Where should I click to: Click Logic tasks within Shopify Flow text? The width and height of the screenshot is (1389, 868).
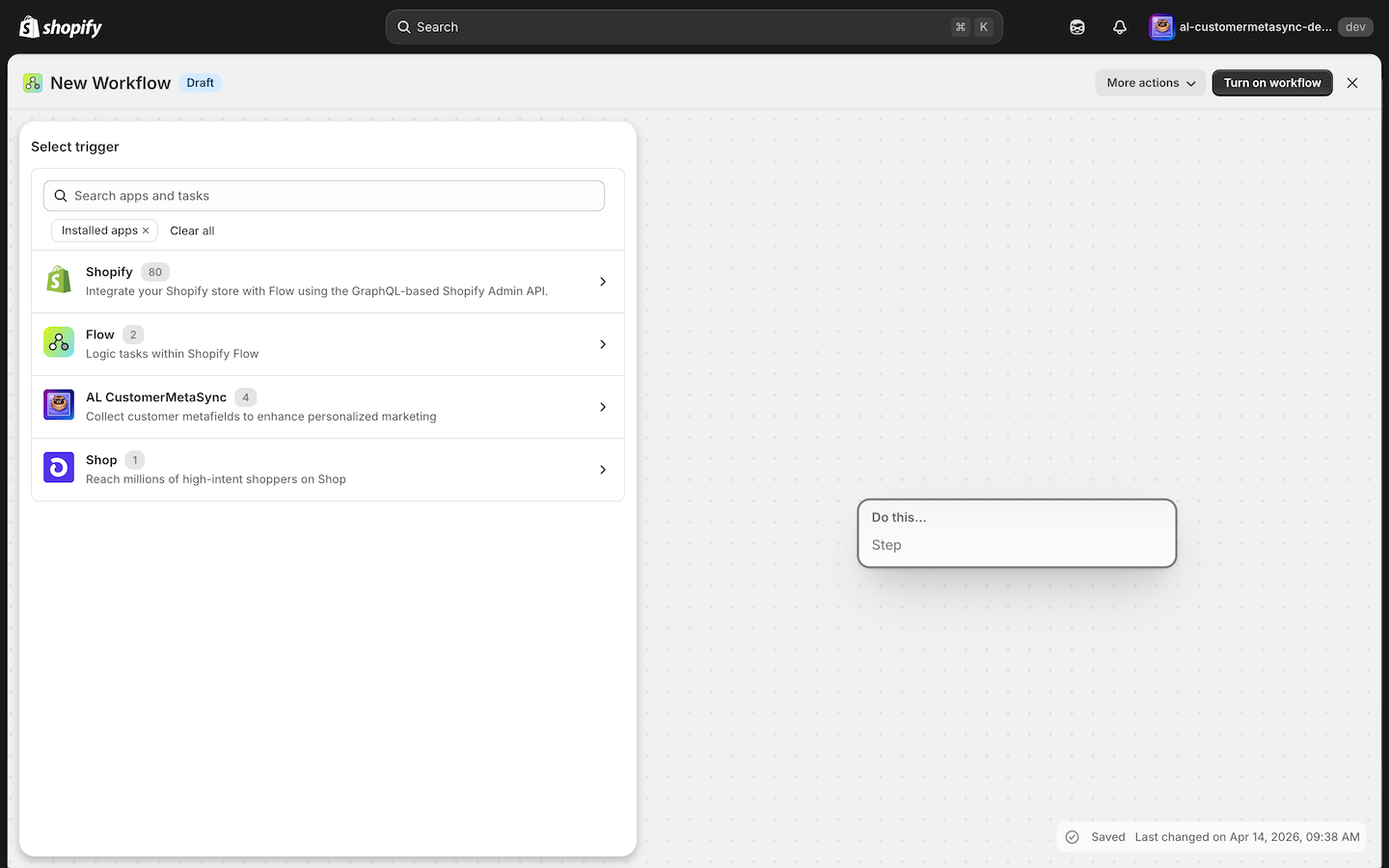(173, 354)
